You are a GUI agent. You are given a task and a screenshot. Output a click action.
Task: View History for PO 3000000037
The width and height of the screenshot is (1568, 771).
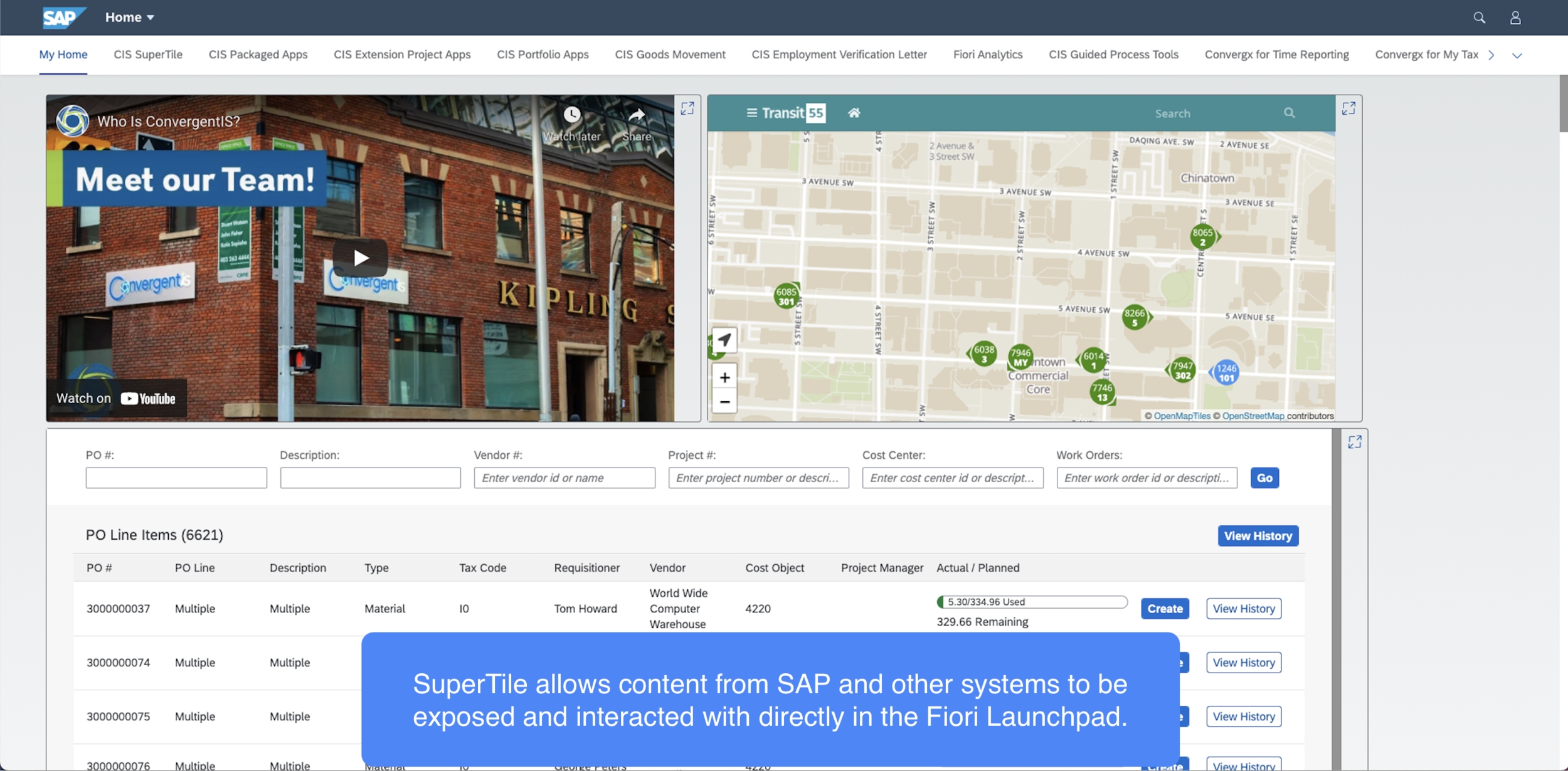pos(1243,608)
